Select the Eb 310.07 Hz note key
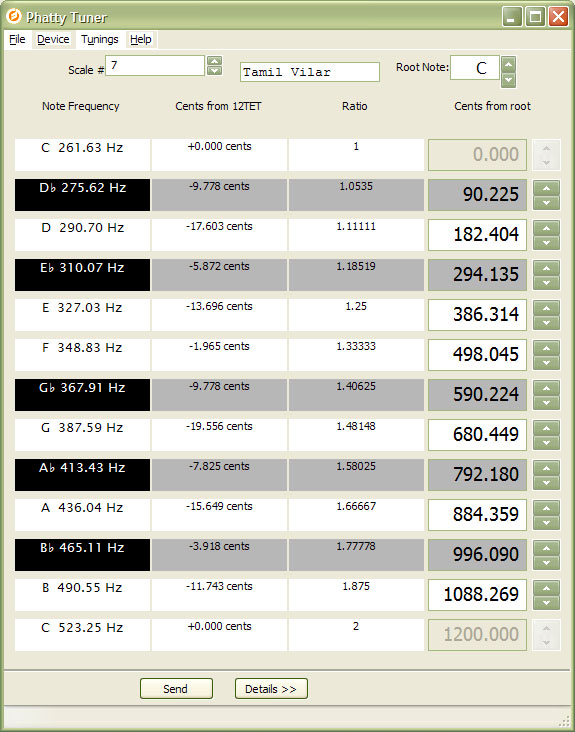The width and height of the screenshot is (575, 732). (x=83, y=274)
